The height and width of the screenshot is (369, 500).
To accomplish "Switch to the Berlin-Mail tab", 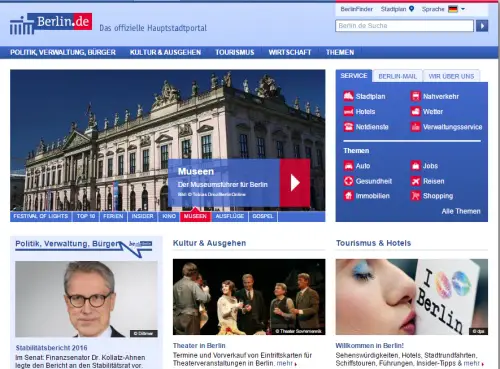I will (398, 76).
